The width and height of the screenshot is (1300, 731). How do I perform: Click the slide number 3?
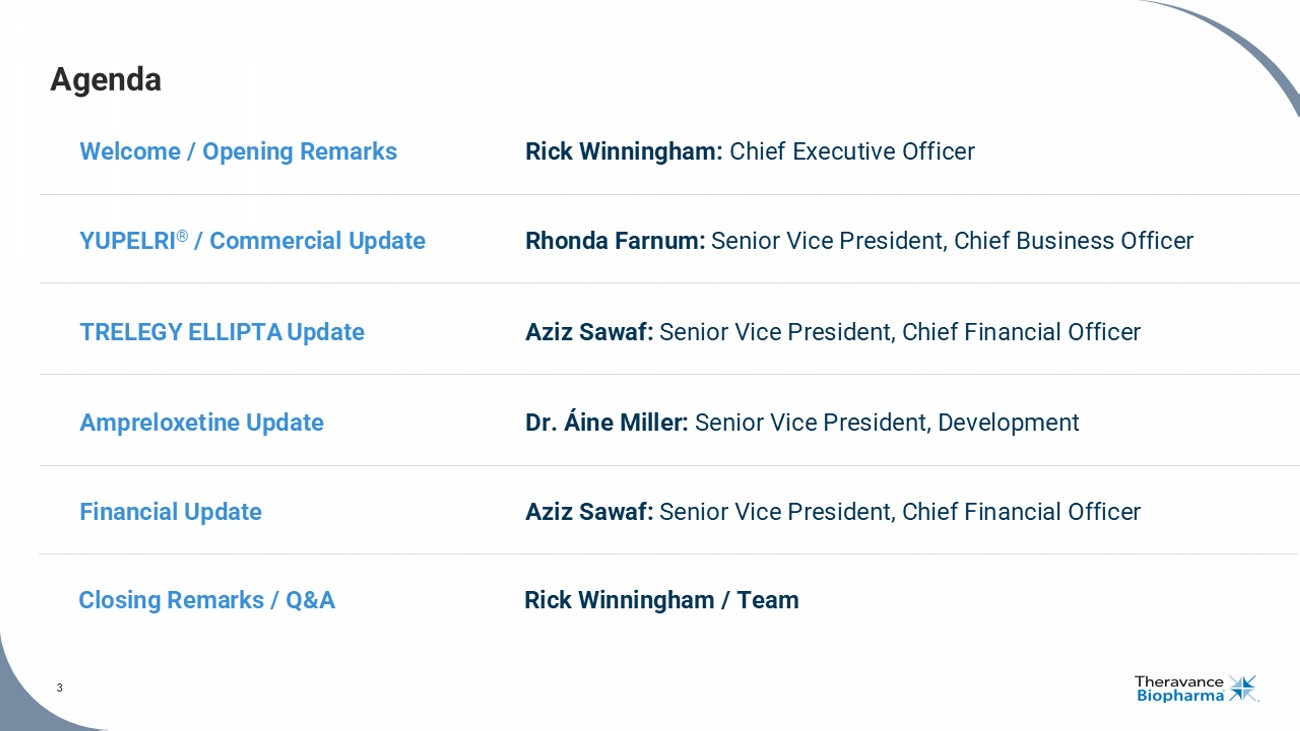(59, 688)
